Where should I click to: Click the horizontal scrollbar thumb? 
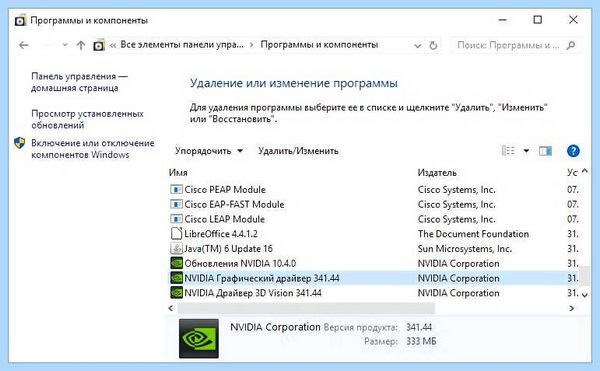(x=306, y=308)
